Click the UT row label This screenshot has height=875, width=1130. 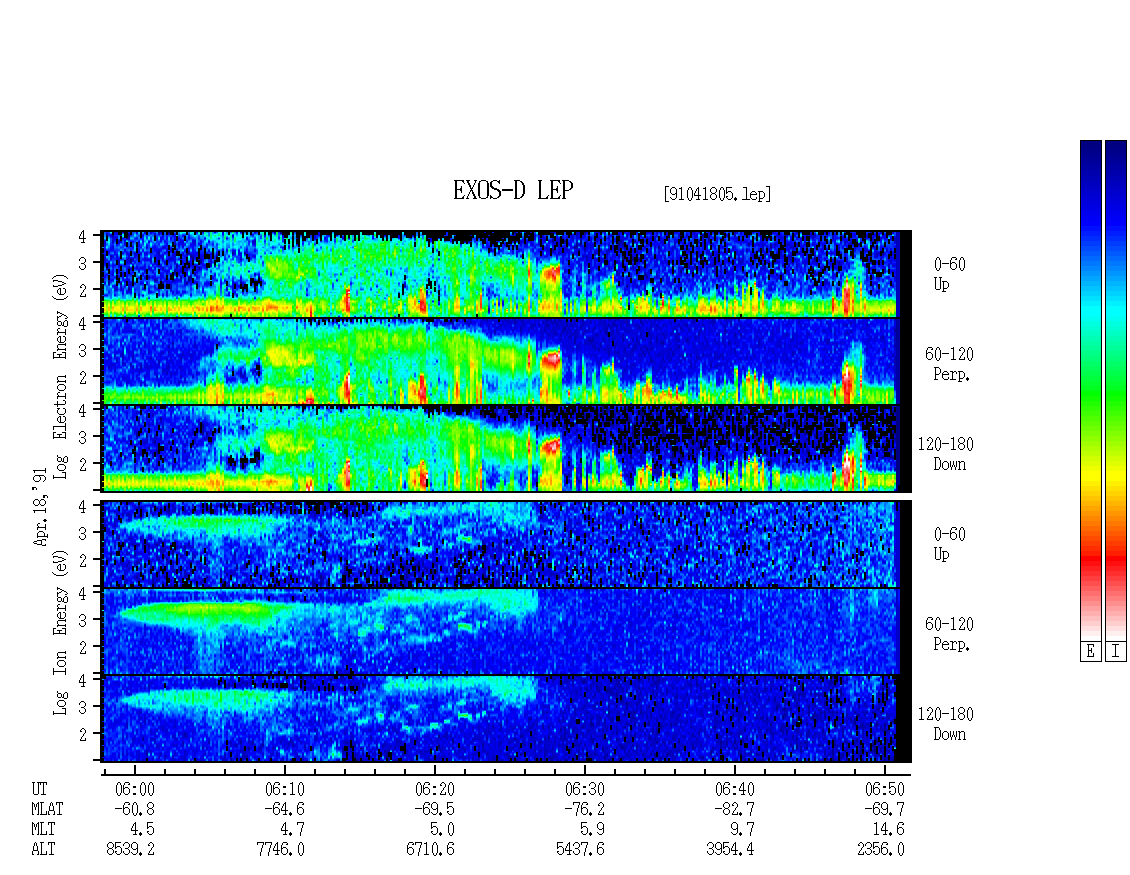point(40,789)
